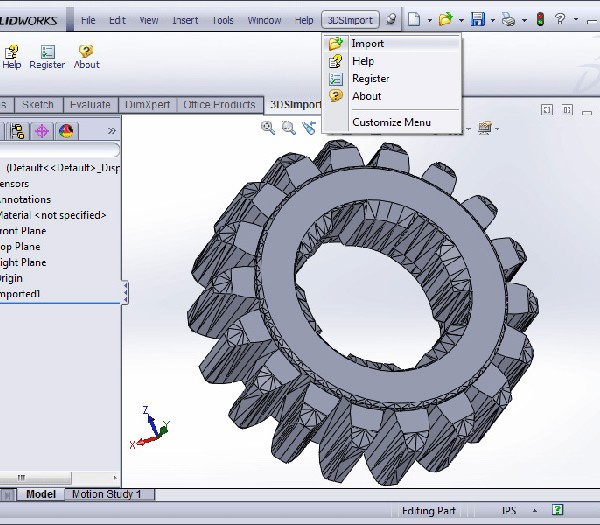Select Origin in feature tree

(11, 278)
